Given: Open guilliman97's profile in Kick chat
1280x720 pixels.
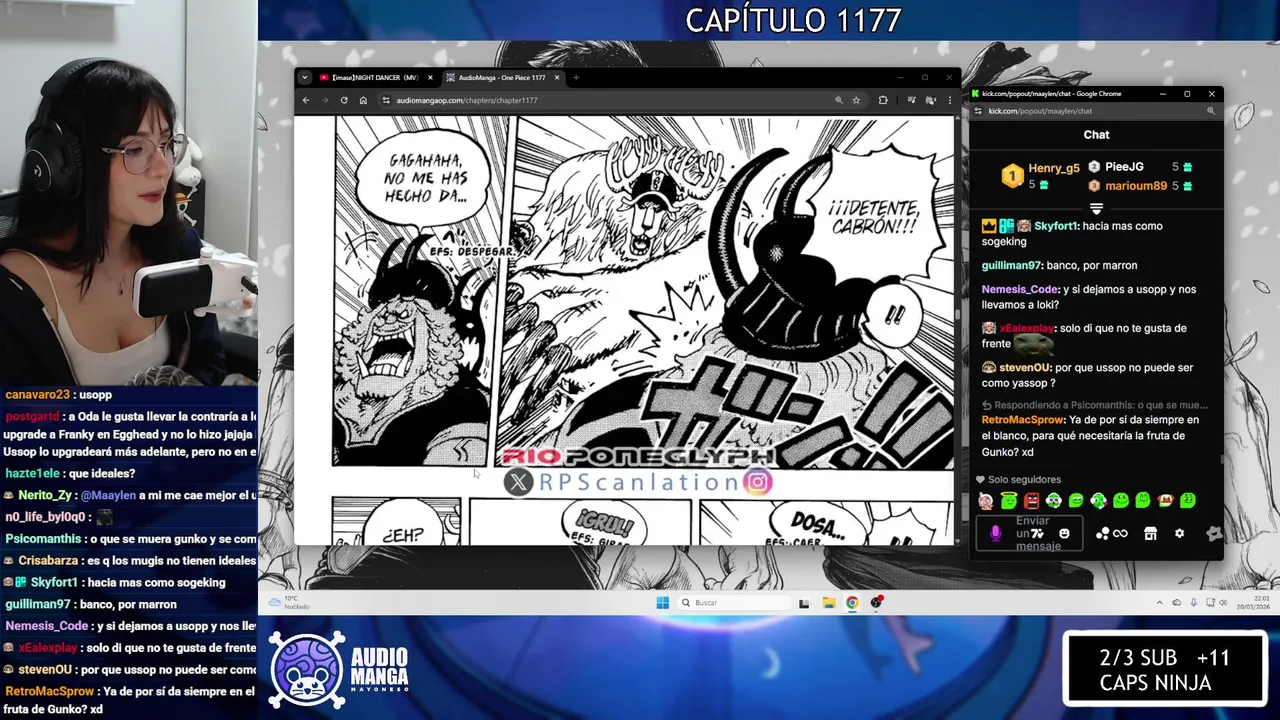Looking at the screenshot, I should [x=1011, y=266].
